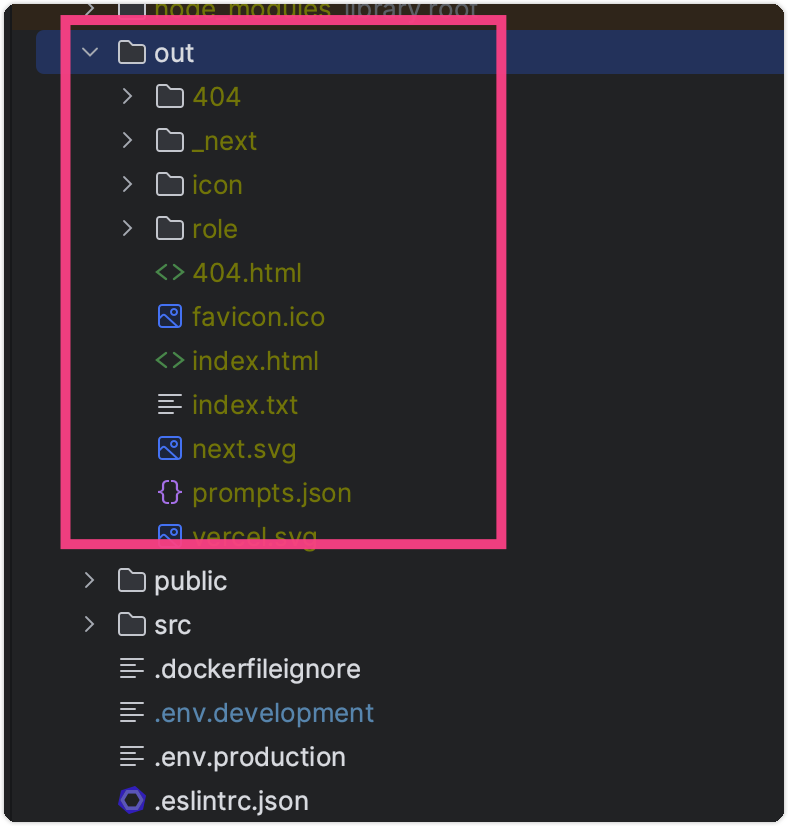The image size is (788, 826).
Task: Collapse the out folder
Action: click(91, 53)
